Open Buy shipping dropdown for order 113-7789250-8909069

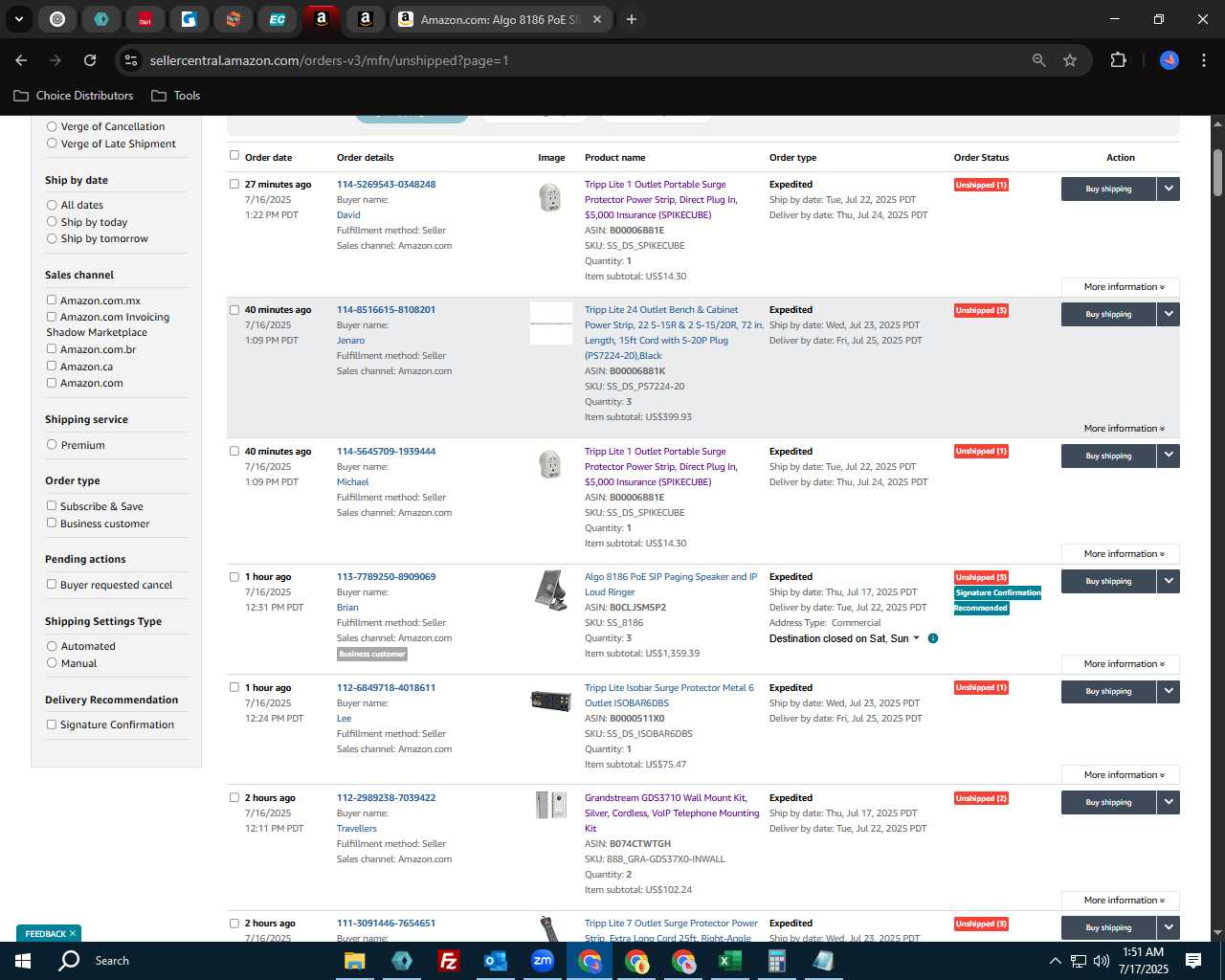coord(1169,581)
